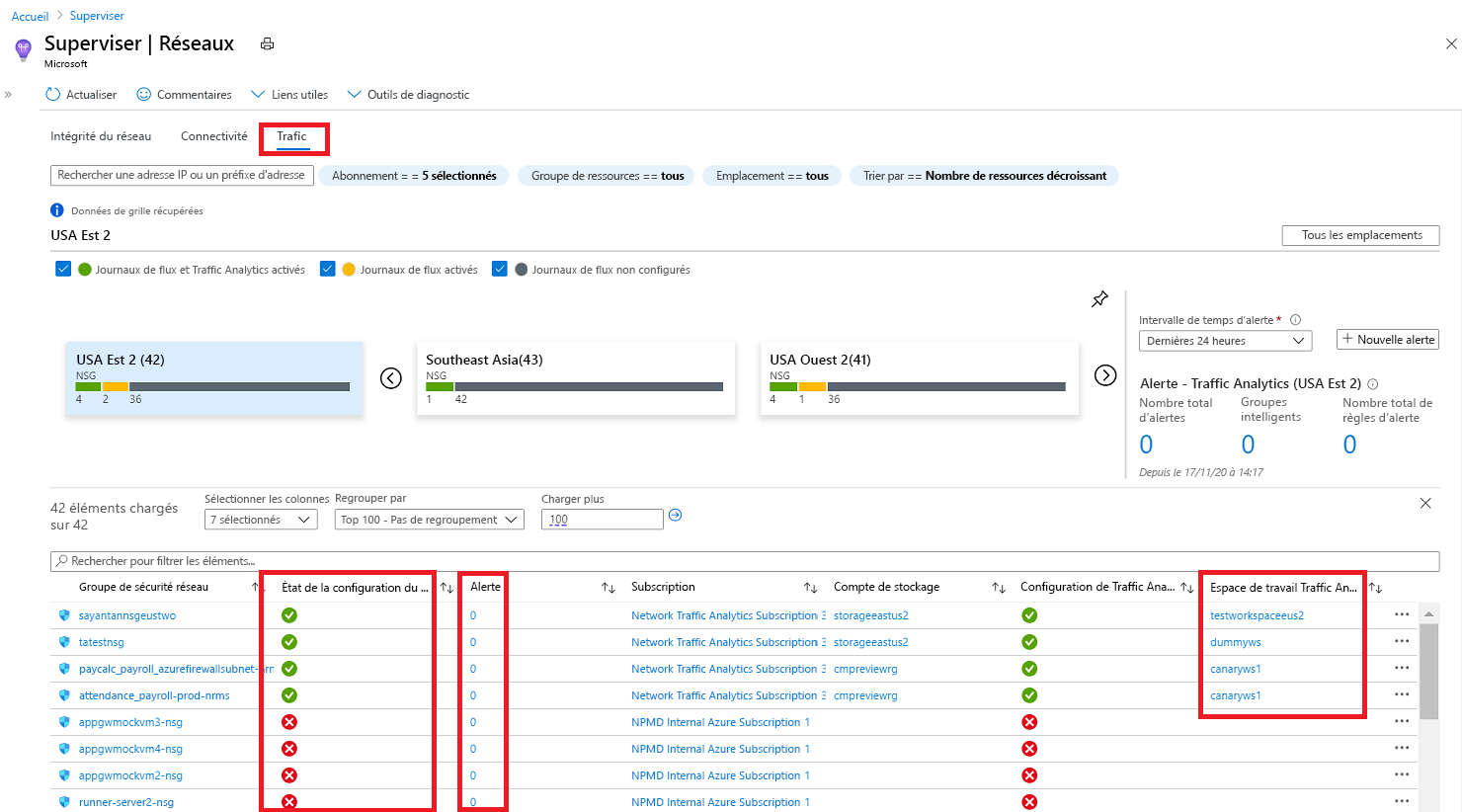This screenshot has height=812, width=1462.
Task: Open the more options for tatestnsg row
Action: click(1402, 641)
